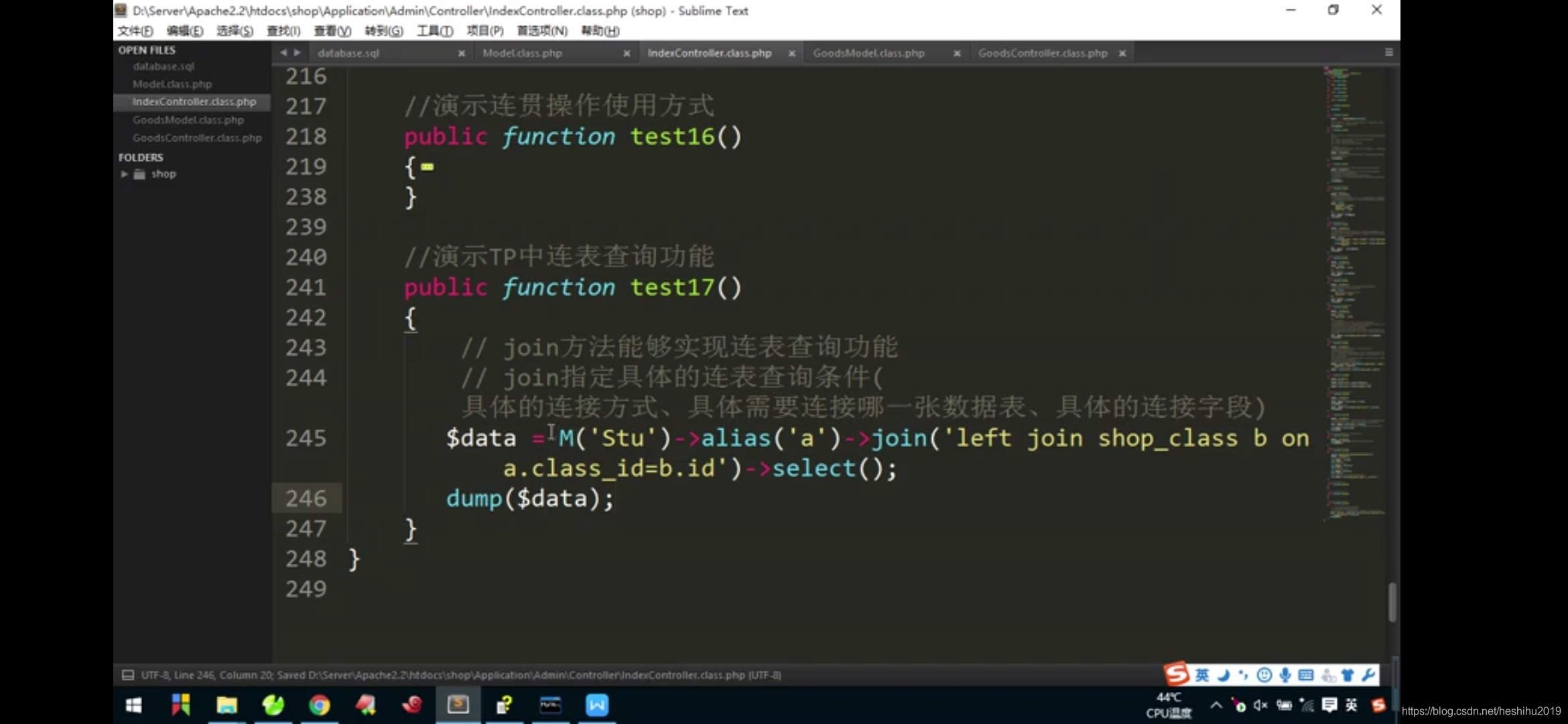Open the question mark app in taskbar
Viewport: 1568px width, 724px height.
click(504, 705)
